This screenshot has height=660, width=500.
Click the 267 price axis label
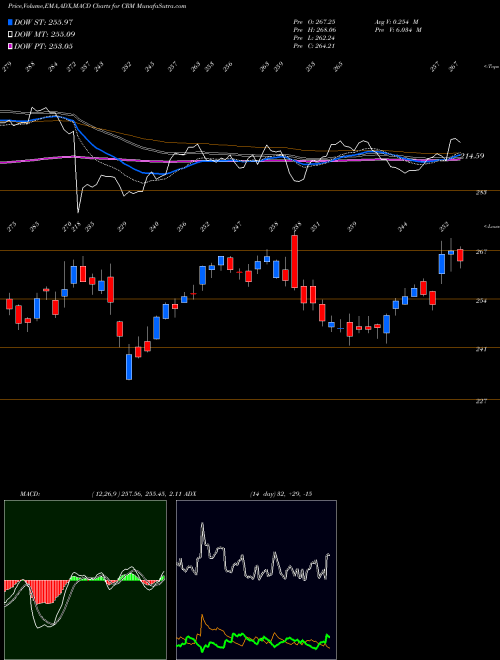[481, 252]
